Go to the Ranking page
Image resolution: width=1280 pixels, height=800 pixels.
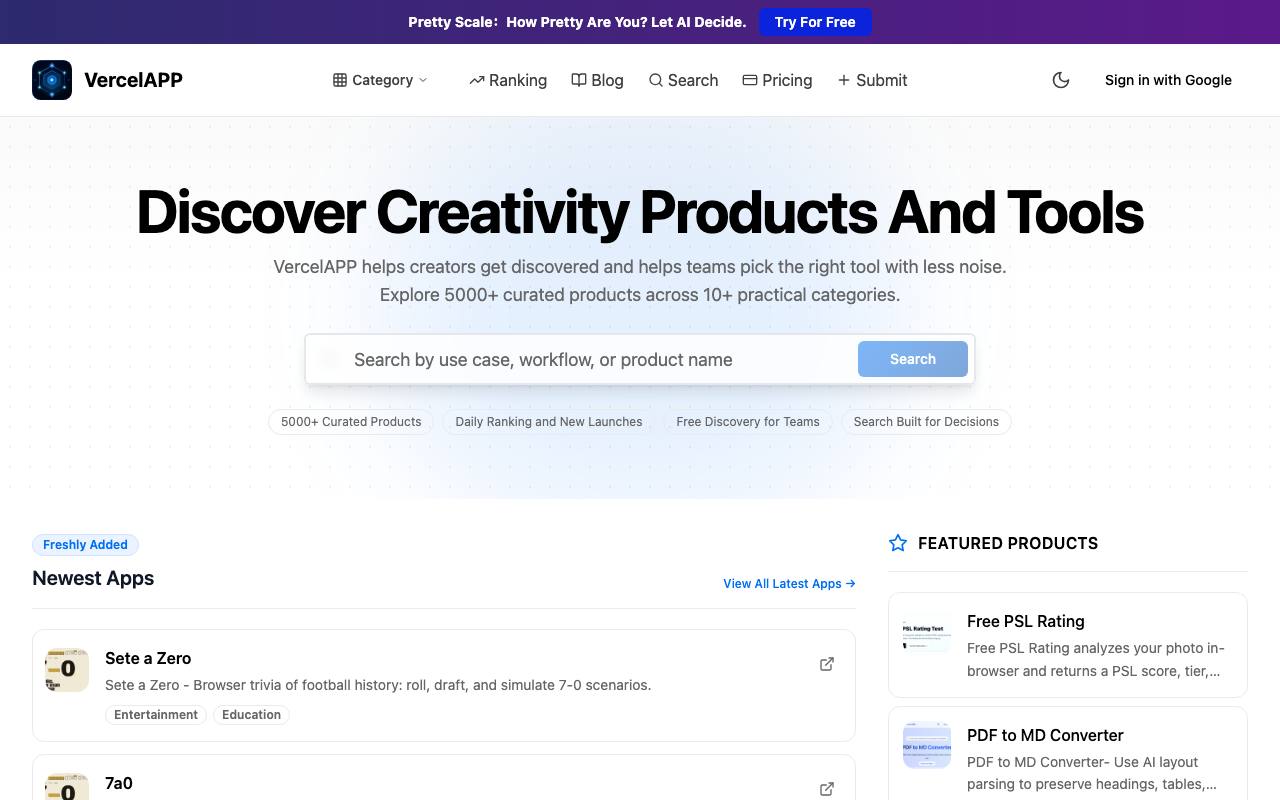tap(508, 80)
